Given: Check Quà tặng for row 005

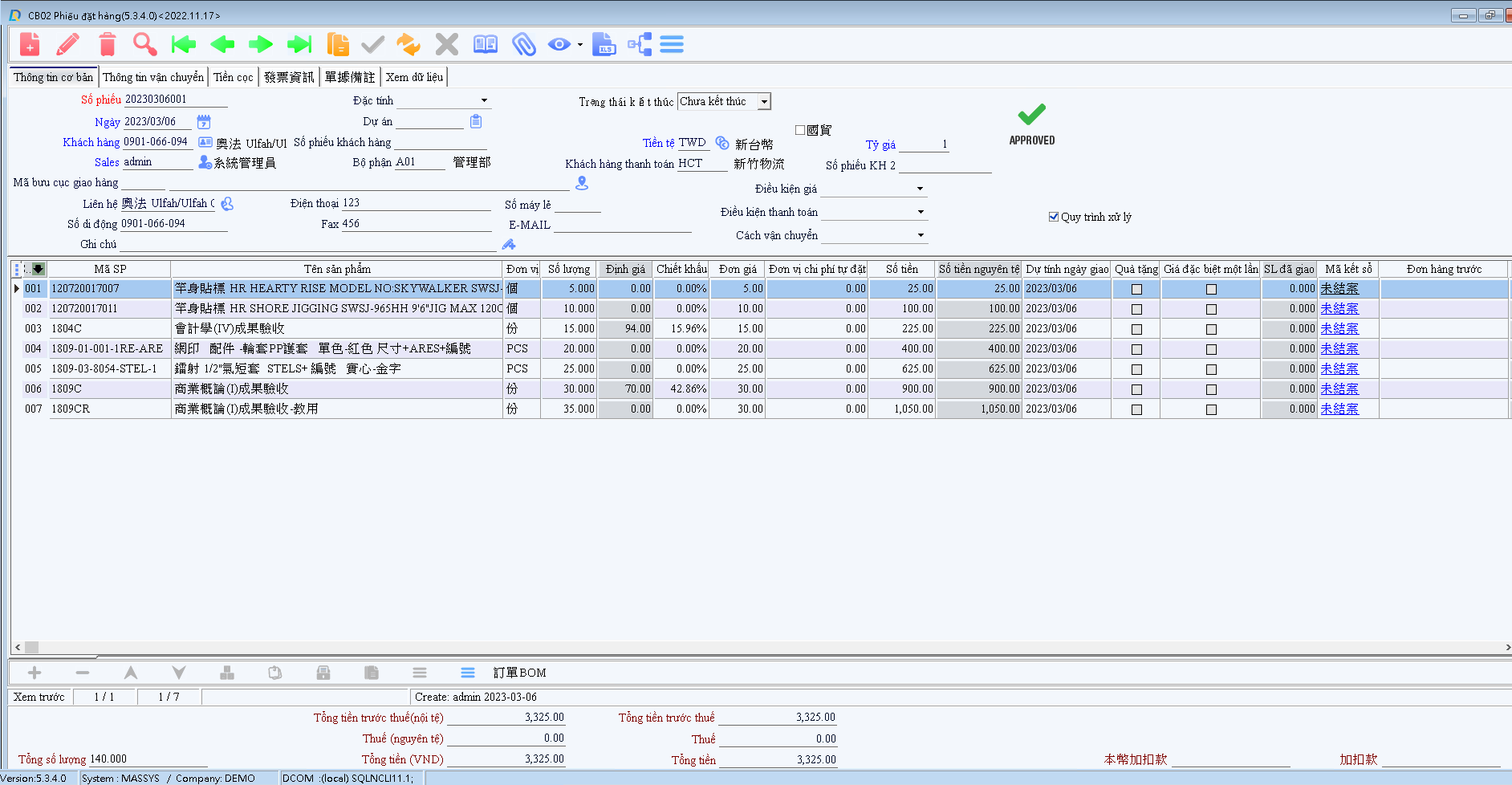Looking at the screenshot, I should [x=1136, y=369].
